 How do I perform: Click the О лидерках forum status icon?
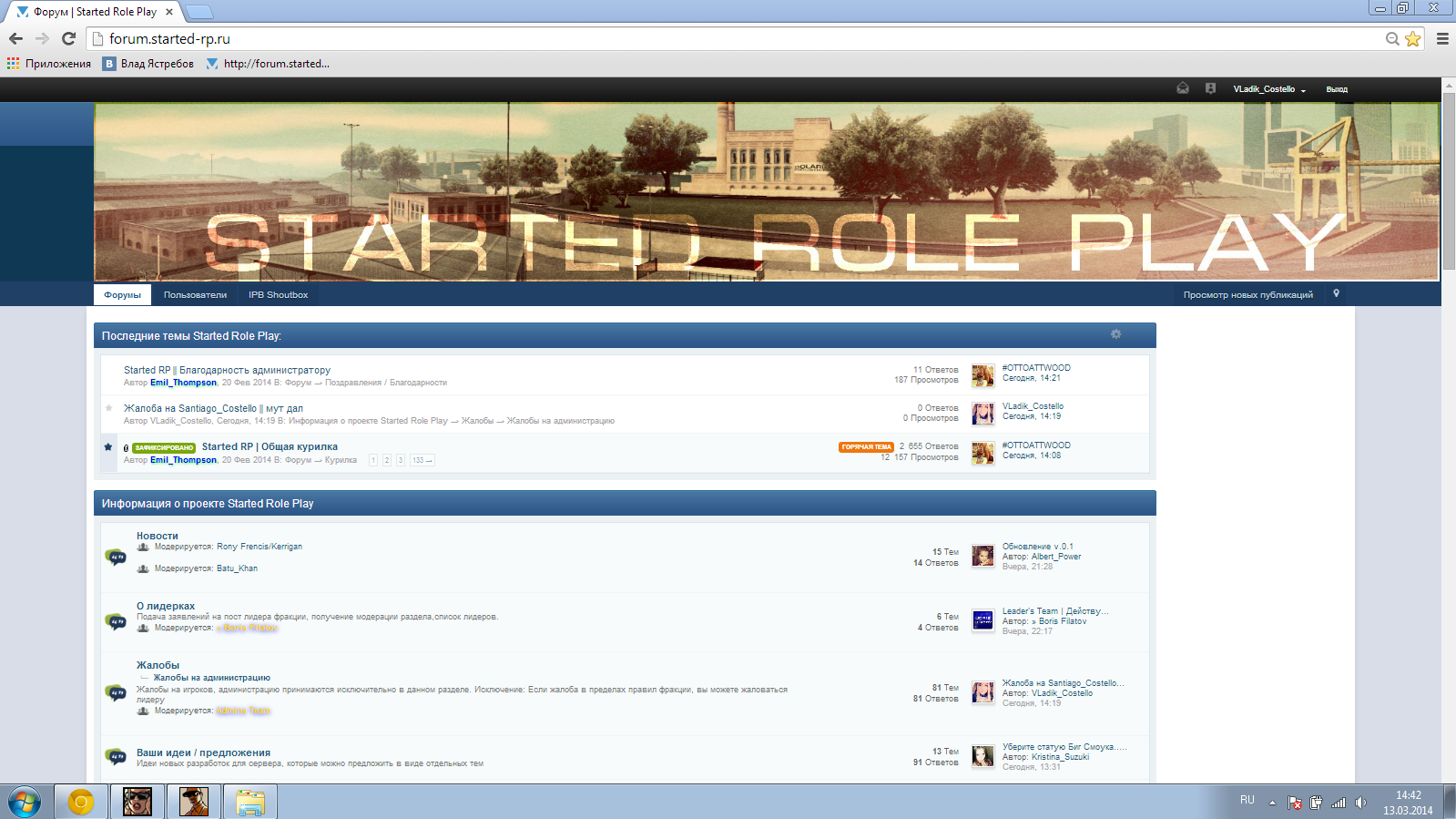pyautogui.click(x=116, y=621)
